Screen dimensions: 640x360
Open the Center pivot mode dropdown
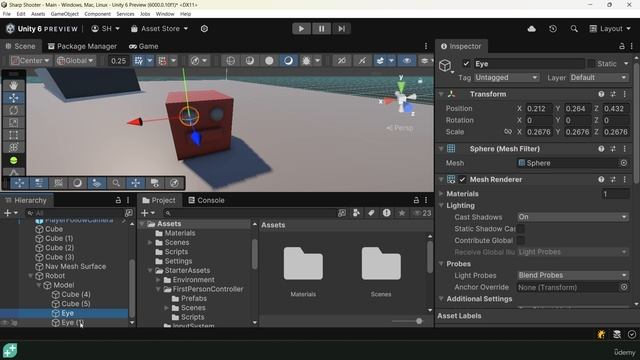(x=31, y=61)
